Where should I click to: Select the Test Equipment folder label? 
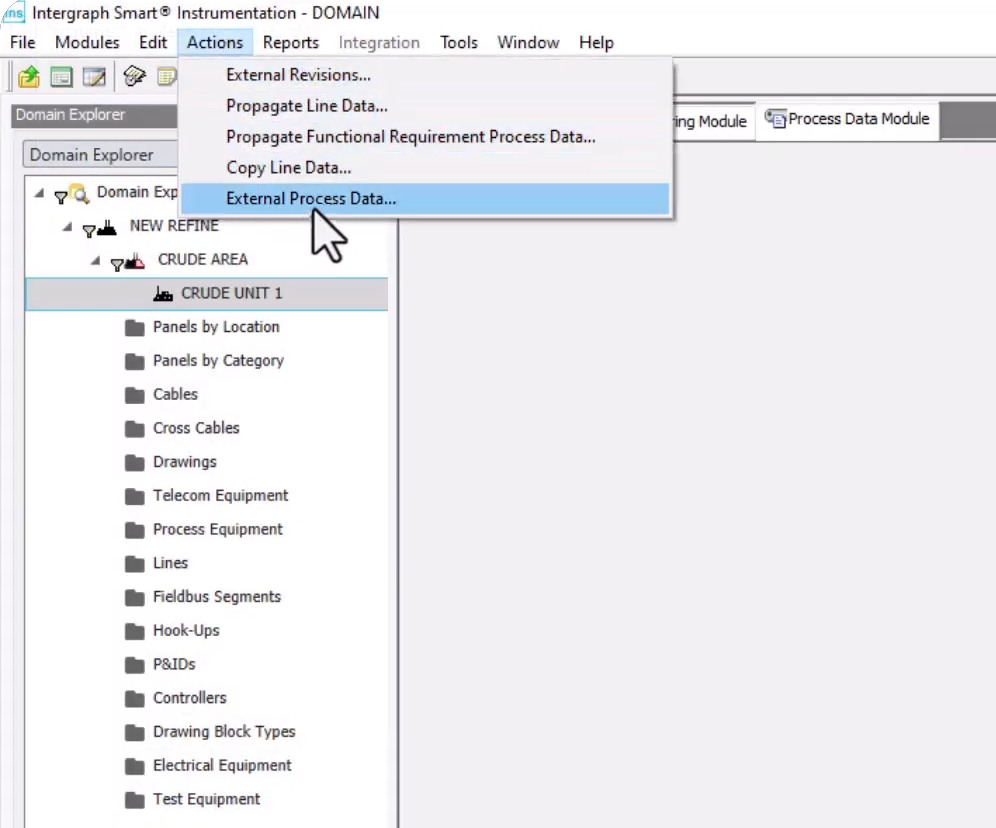[x=206, y=799]
